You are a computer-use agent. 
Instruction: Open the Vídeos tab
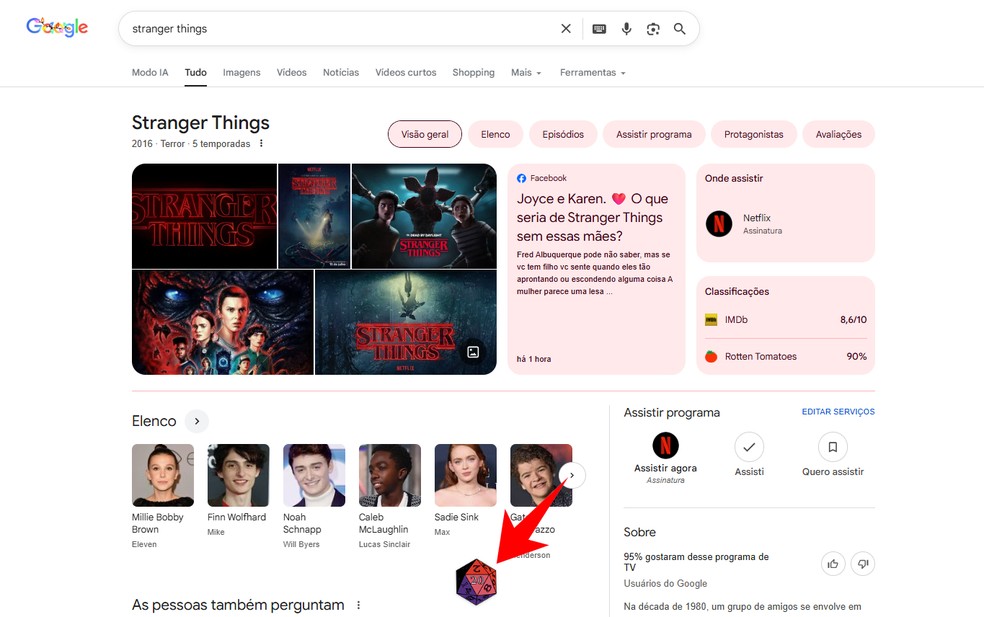(x=292, y=72)
